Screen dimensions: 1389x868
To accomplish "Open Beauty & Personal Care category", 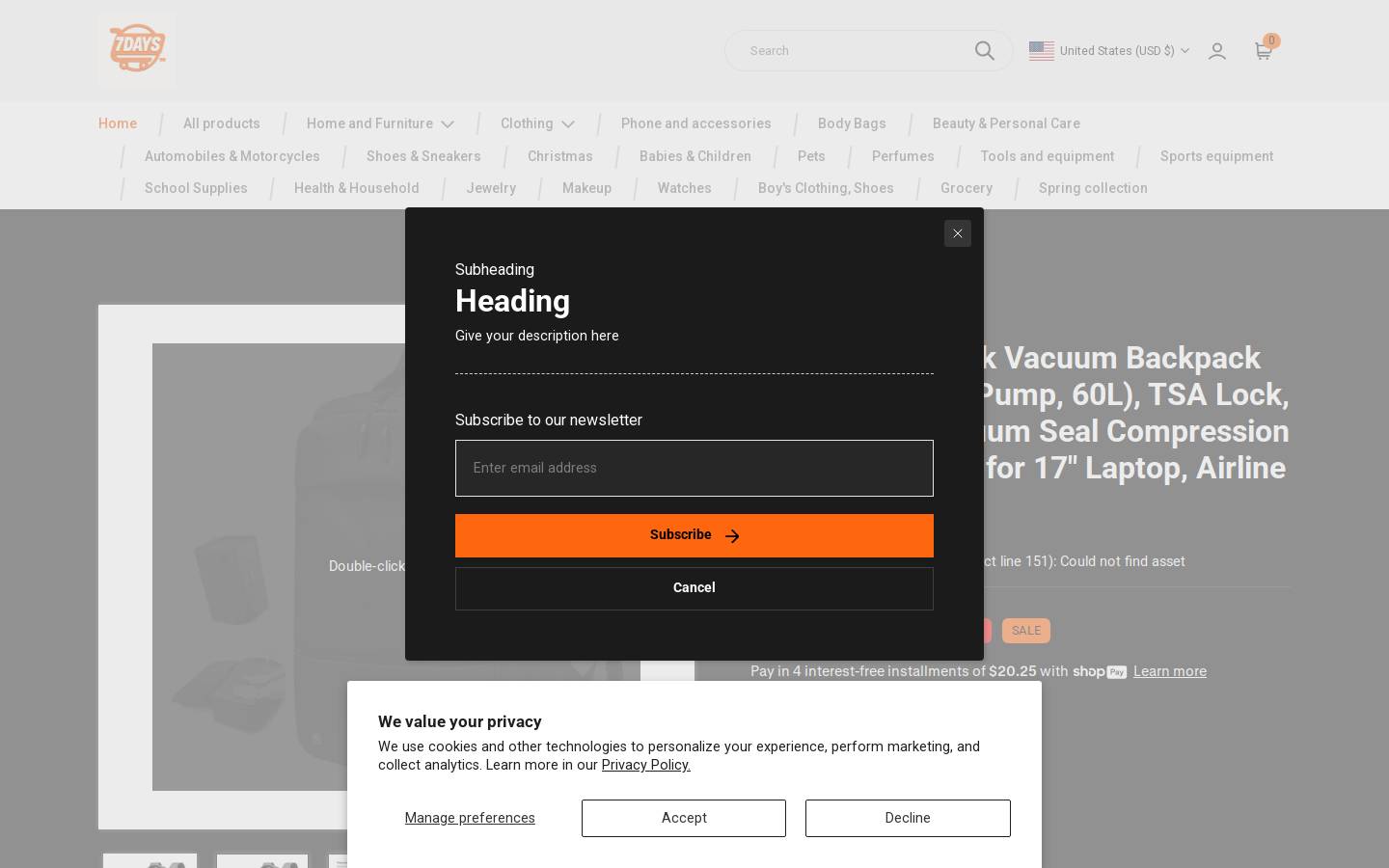I will tap(1006, 123).
